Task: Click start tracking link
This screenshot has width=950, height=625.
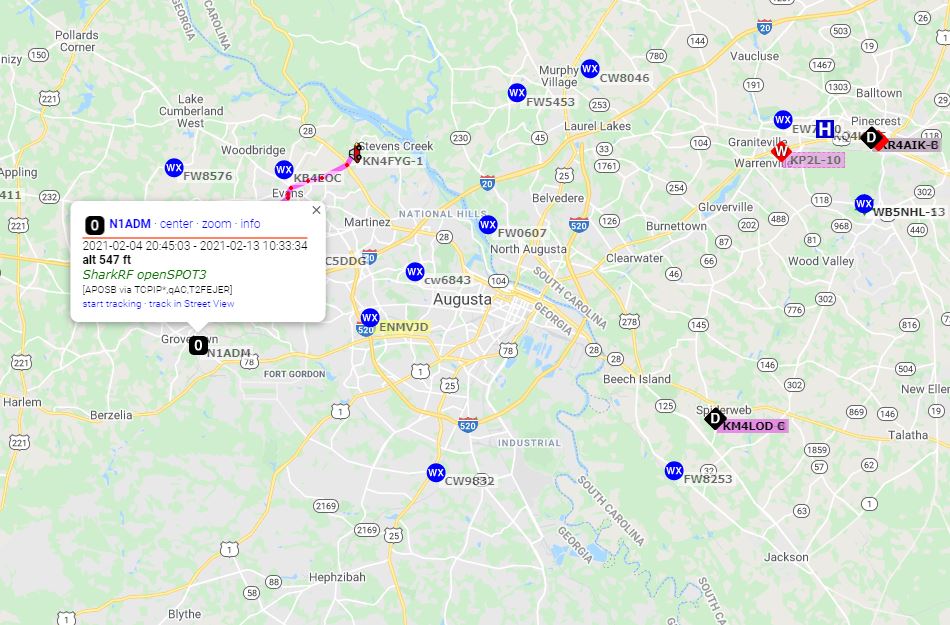Action: click(111, 304)
